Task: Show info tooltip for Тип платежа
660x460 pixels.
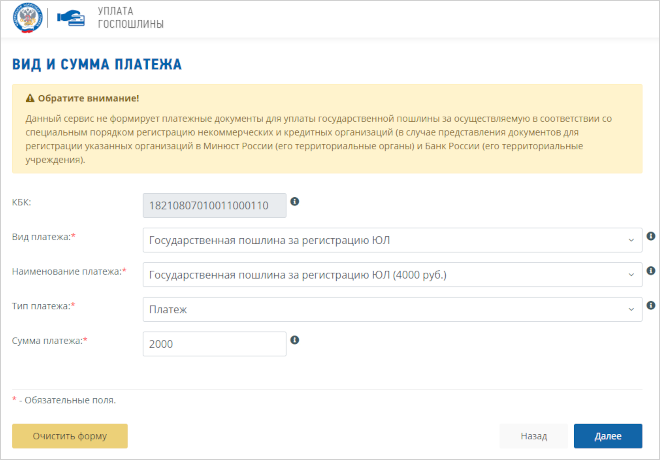Action: coord(650,305)
